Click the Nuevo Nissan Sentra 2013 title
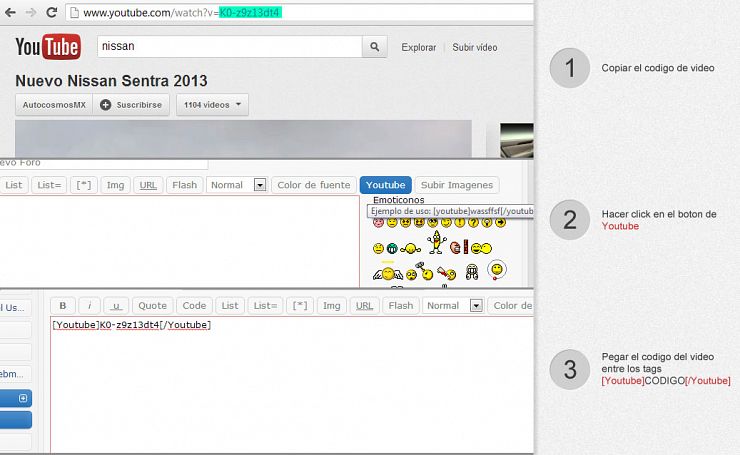The height and width of the screenshot is (455, 740). coord(111,81)
